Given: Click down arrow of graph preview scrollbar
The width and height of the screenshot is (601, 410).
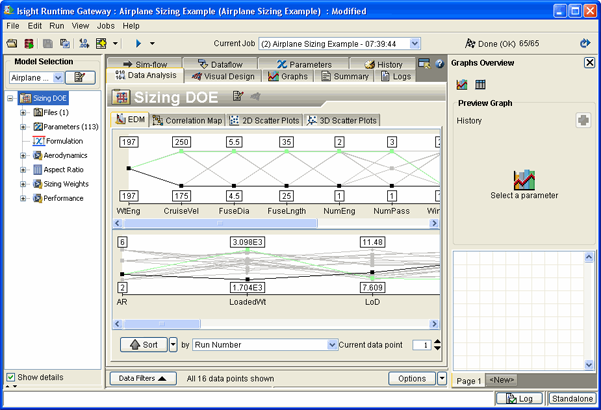Looking at the screenshot, I should pyautogui.click(x=589, y=364).
